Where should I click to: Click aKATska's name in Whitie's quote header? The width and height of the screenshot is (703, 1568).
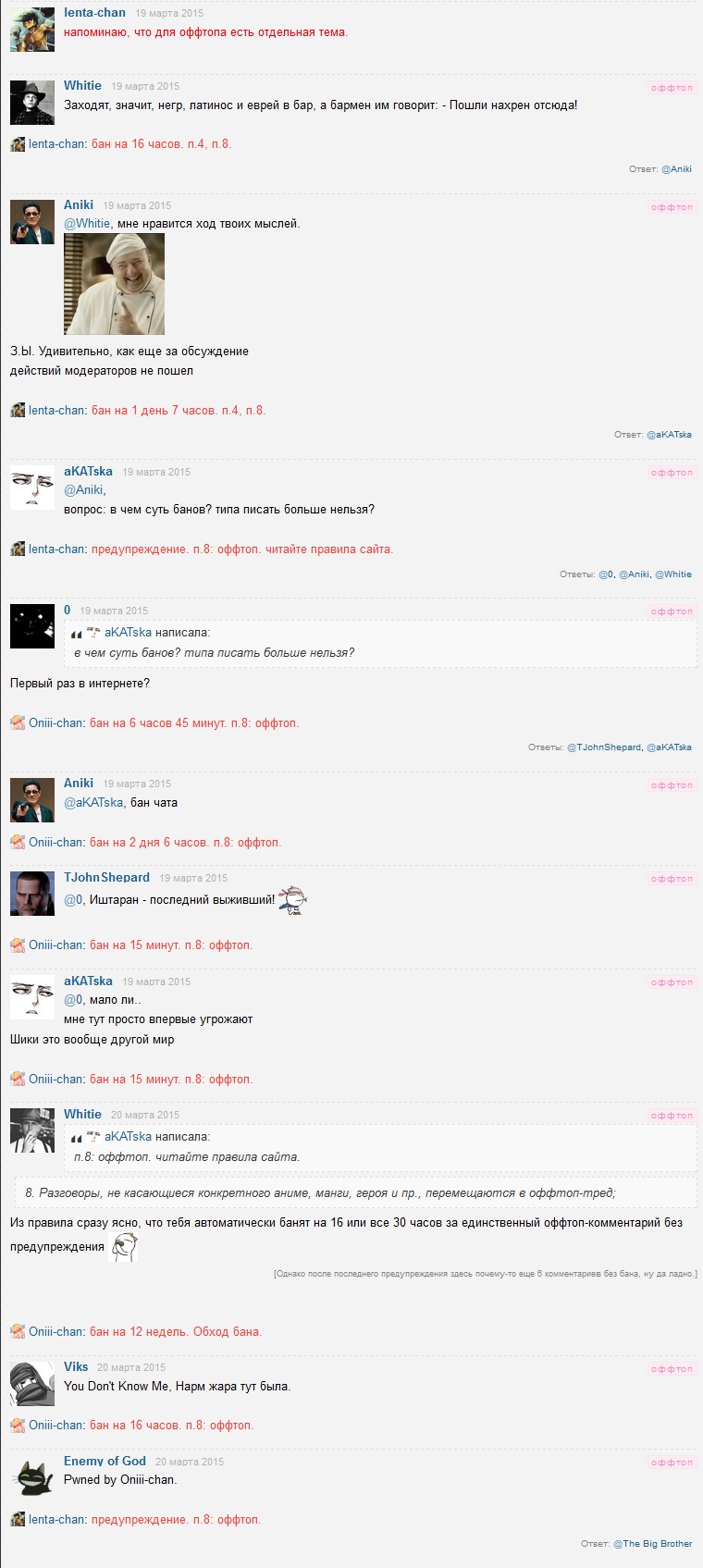tap(128, 1137)
